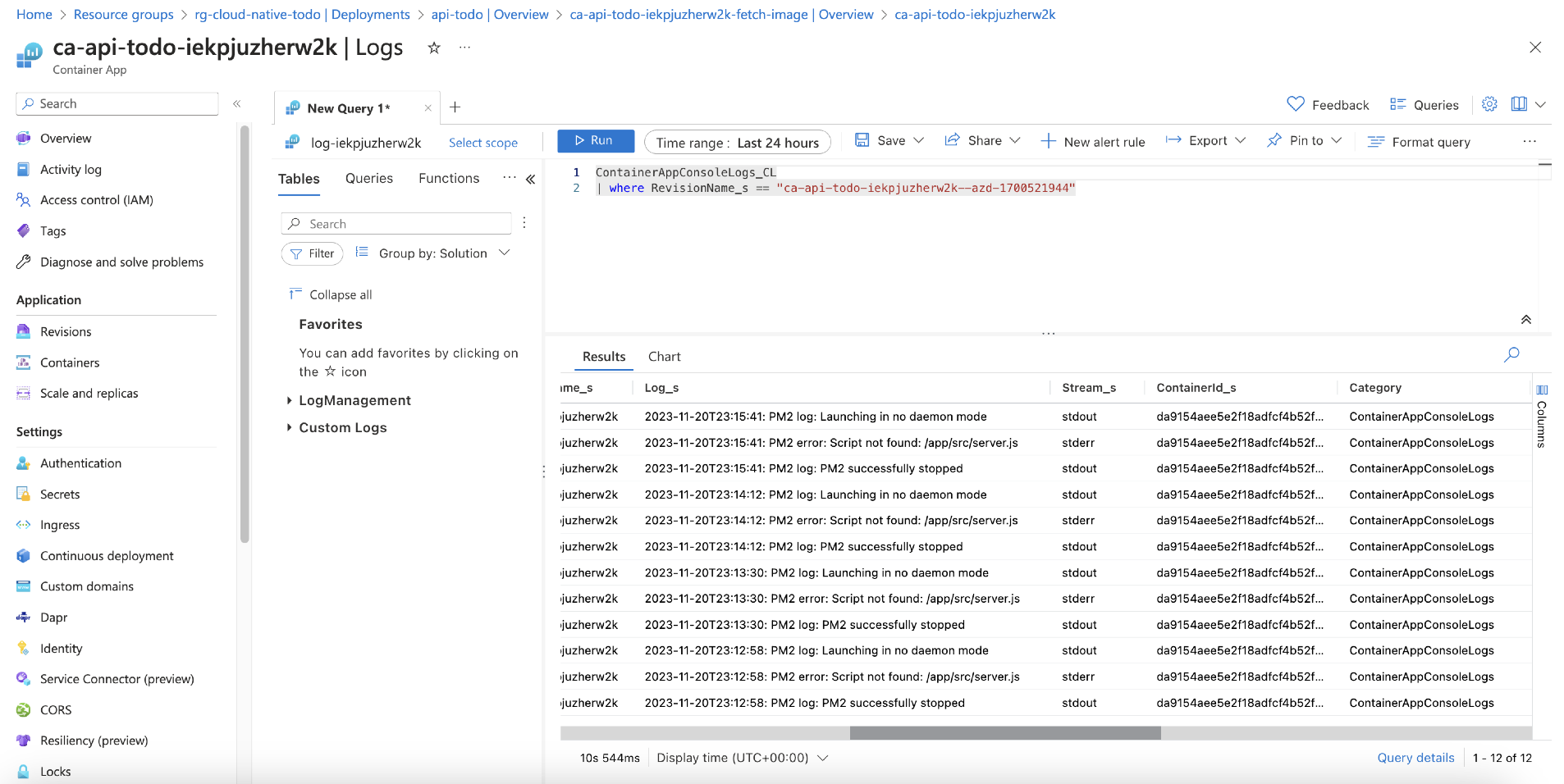Open the toolbar overflow ellipsis

point(1530,141)
